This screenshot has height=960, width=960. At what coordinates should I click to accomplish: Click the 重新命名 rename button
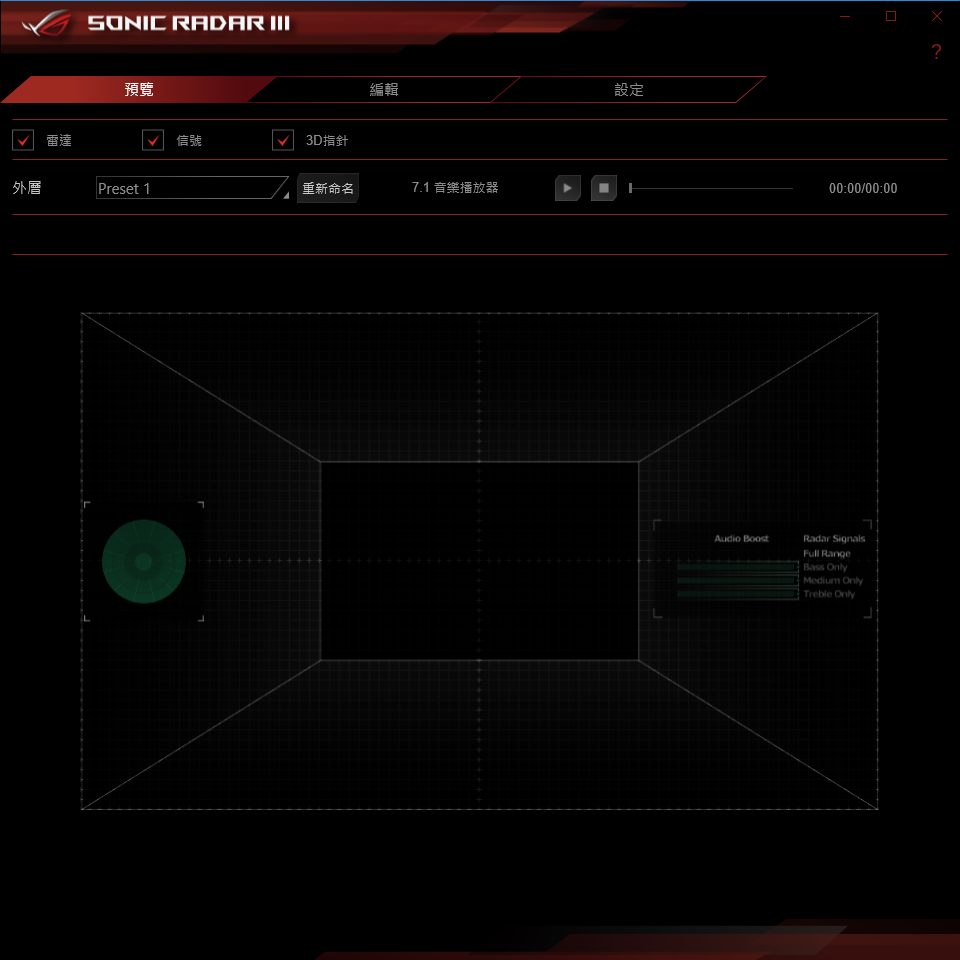(x=328, y=188)
